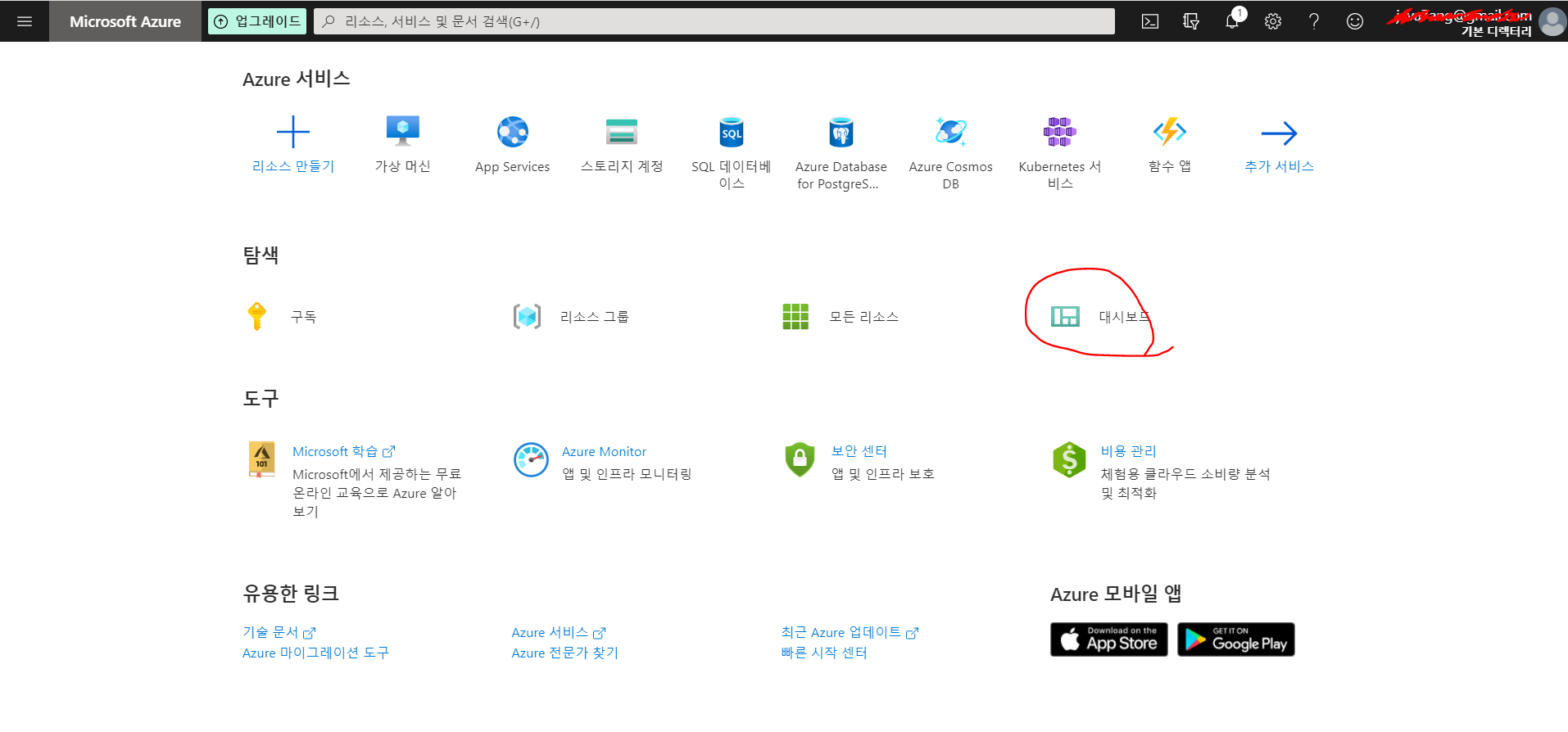The image size is (1568, 732).
Task: Open the 기술 문서 link
Action: [x=279, y=632]
